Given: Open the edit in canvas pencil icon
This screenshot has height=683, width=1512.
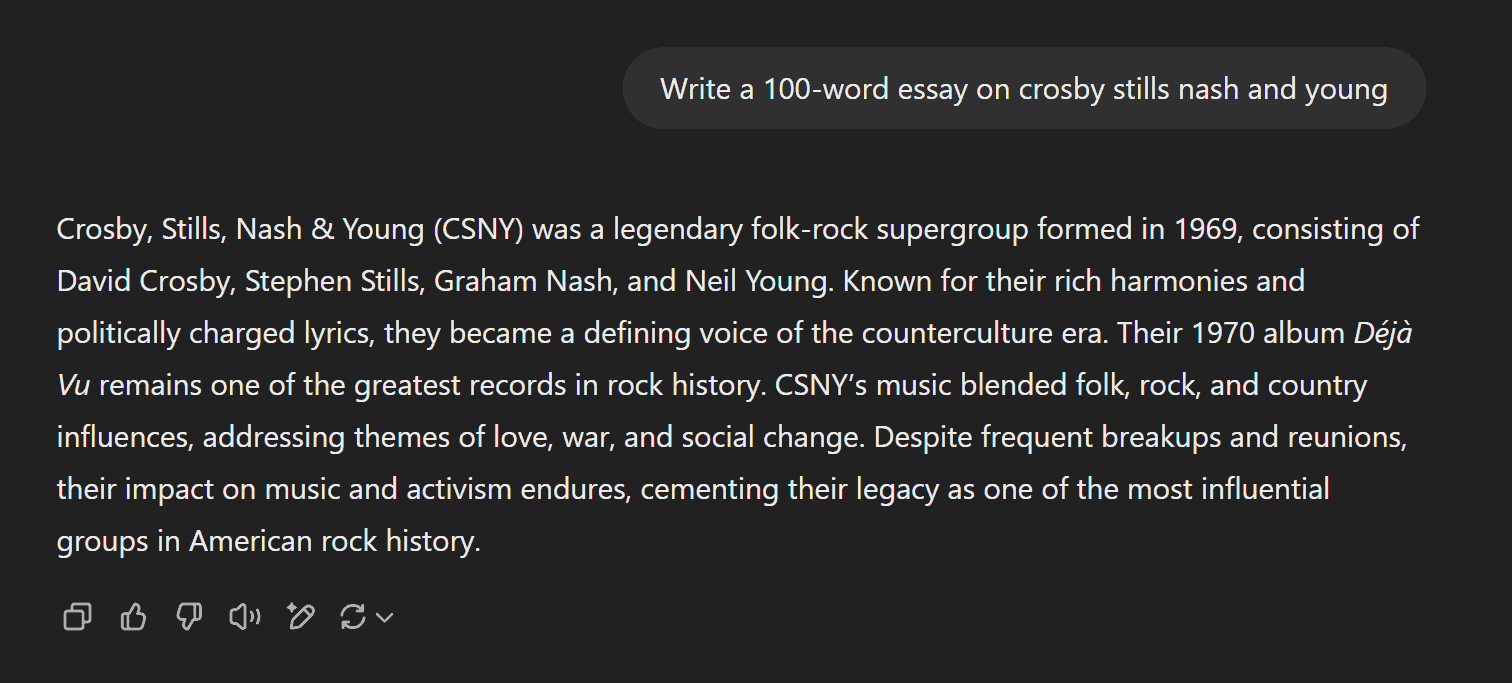Looking at the screenshot, I should [300, 617].
